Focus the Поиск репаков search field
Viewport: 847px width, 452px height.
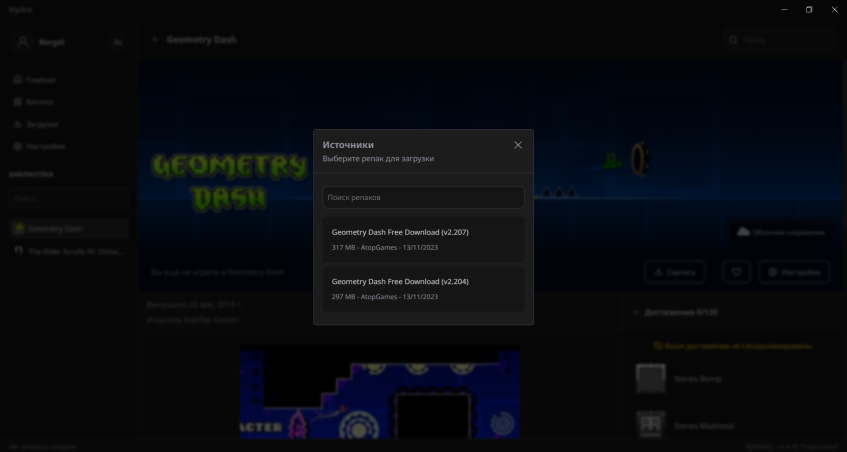click(423, 198)
